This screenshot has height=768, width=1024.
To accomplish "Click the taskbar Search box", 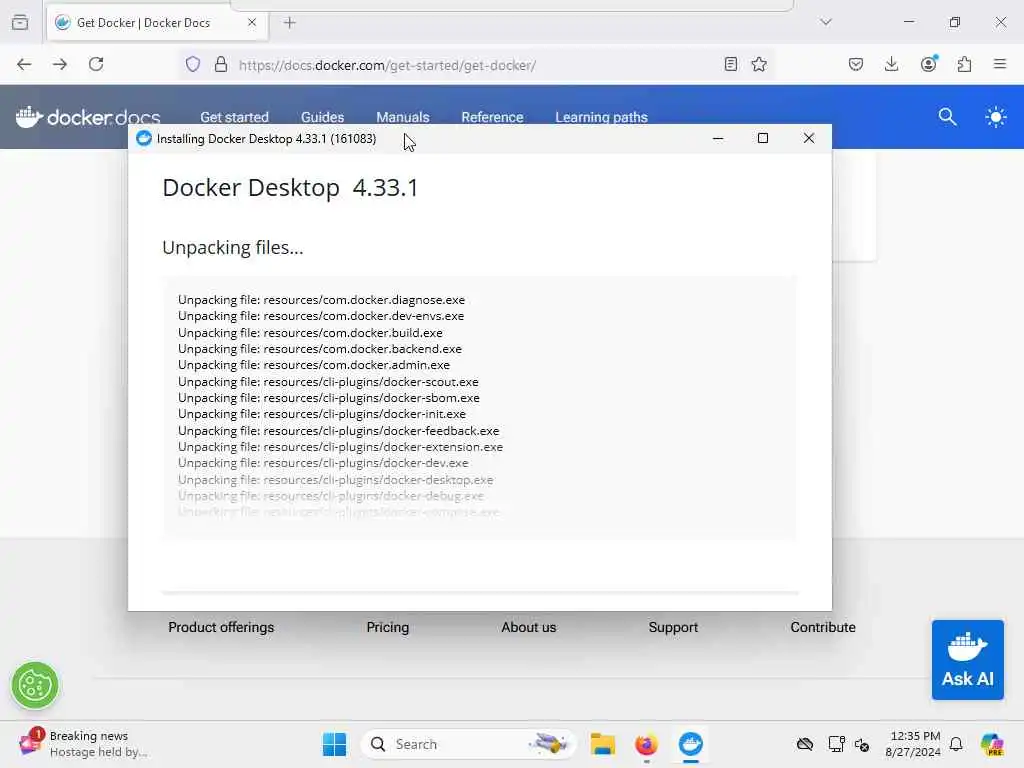I will [x=468, y=744].
